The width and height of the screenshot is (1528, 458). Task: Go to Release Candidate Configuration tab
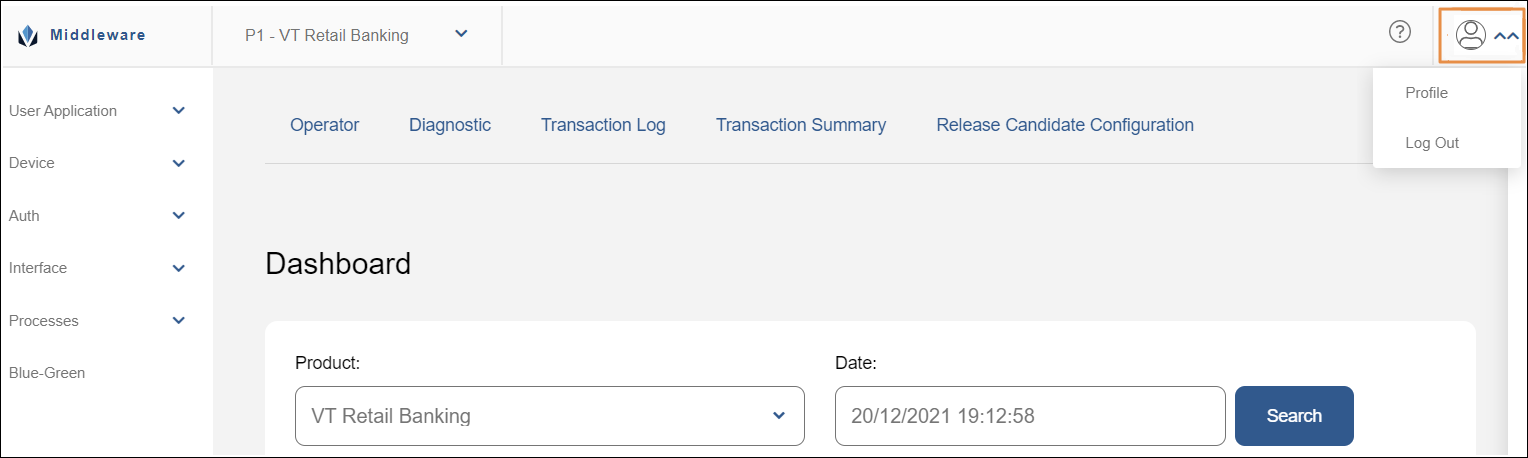pyautogui.click(x=1065, y=125)
